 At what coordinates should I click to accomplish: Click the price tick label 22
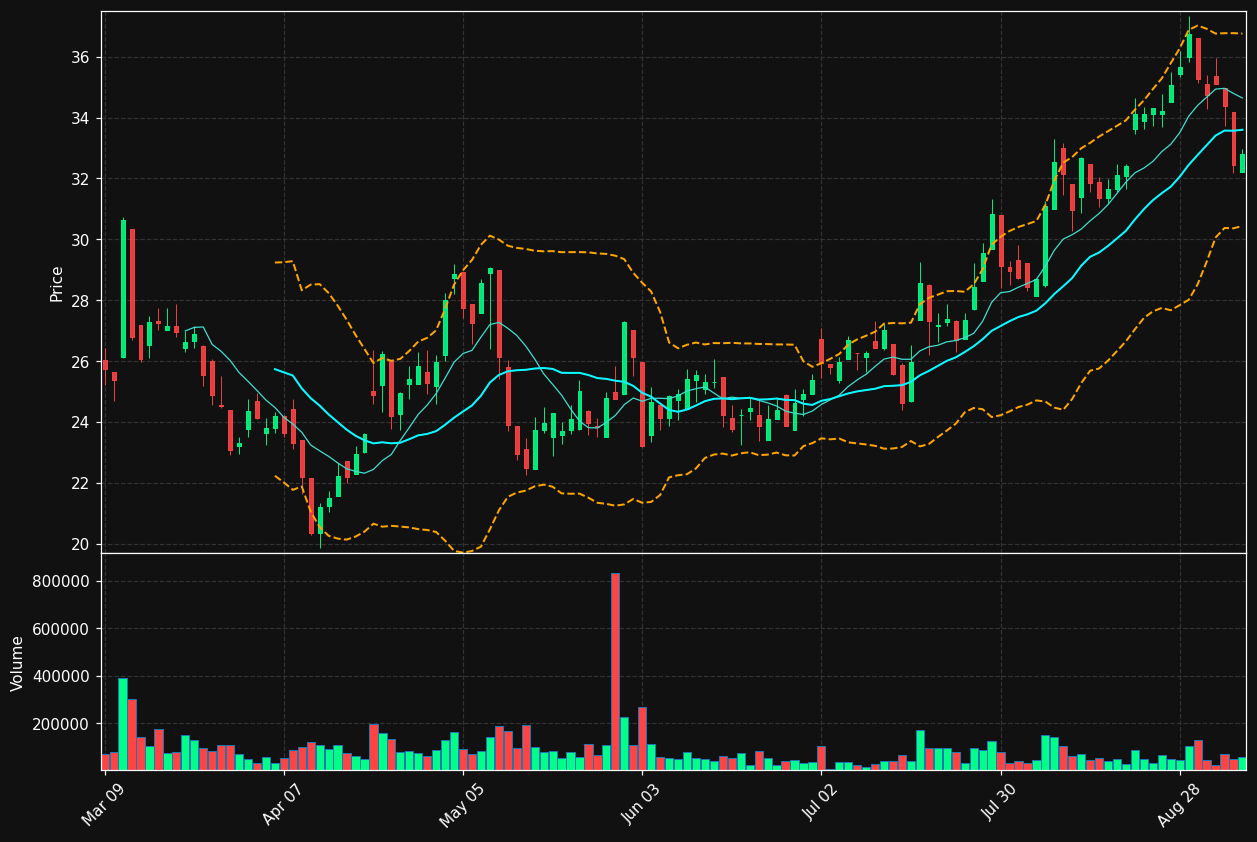[80, 484]
